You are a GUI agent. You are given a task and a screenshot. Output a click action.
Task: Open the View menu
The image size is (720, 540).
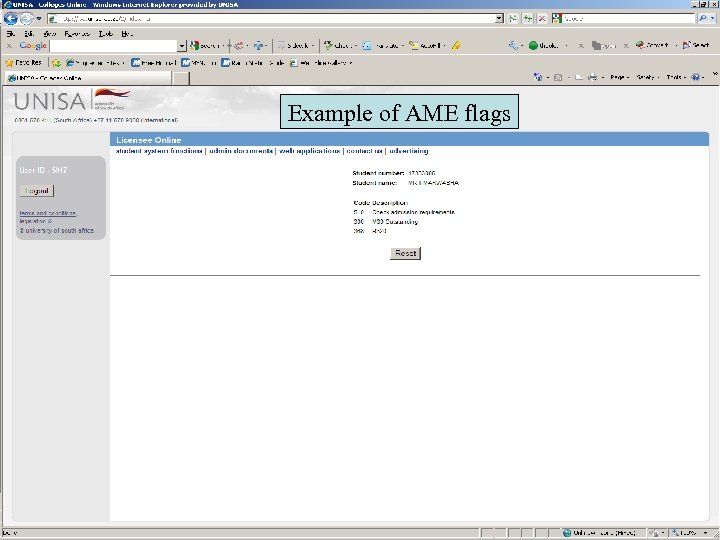point(49,34)
